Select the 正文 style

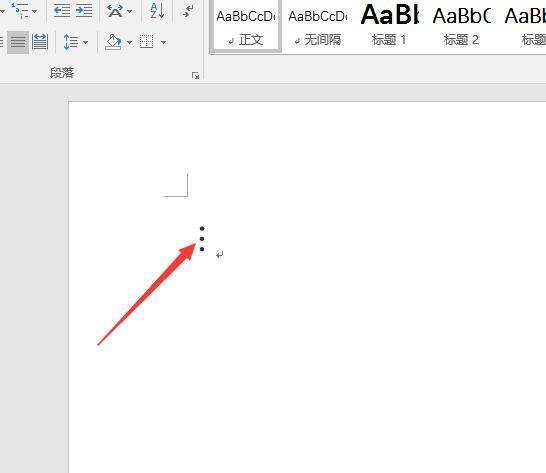246,26
